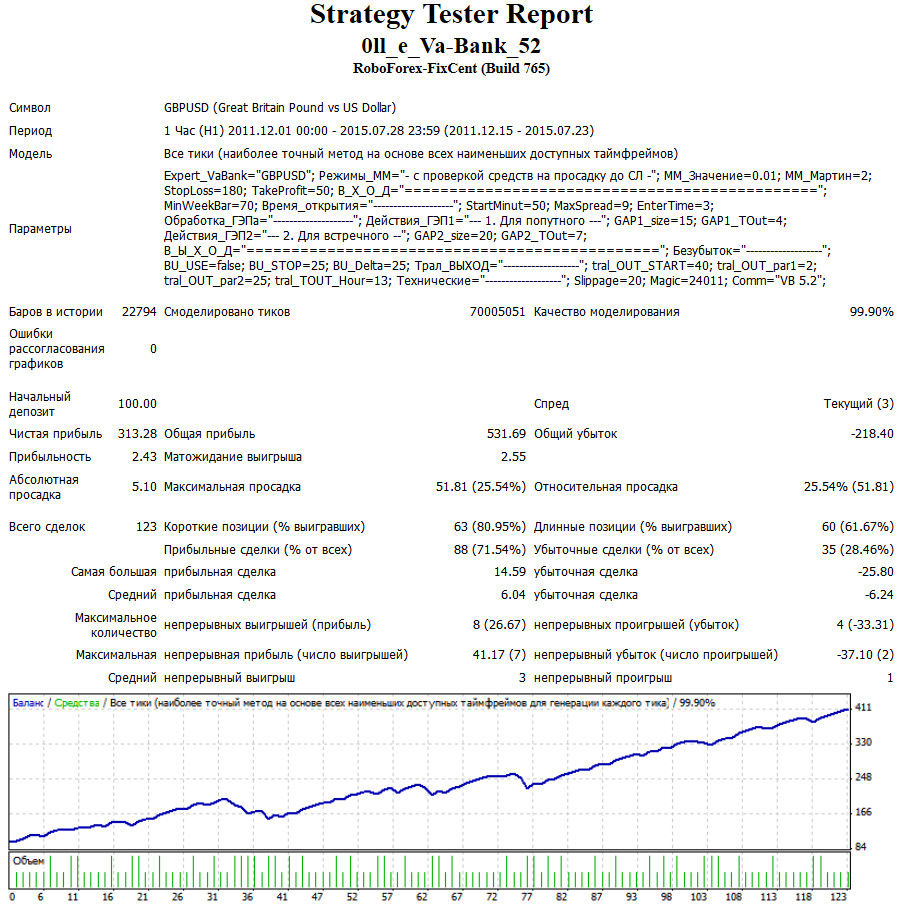Click the MinWeekBar=70 parameter line

click(439, 206)
